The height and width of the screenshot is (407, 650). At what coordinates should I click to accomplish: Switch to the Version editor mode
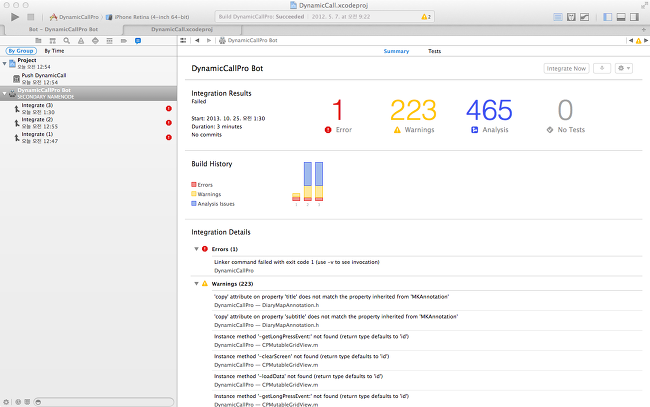585,17
